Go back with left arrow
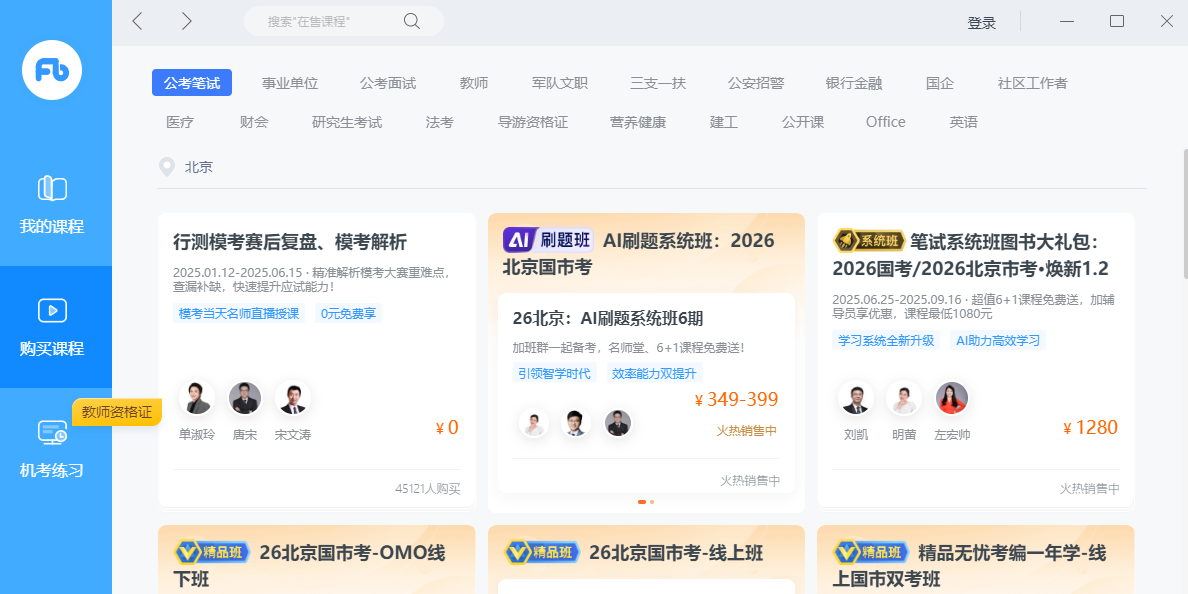The width and height of the screenshot is (1188, 594). coord(137,21)
